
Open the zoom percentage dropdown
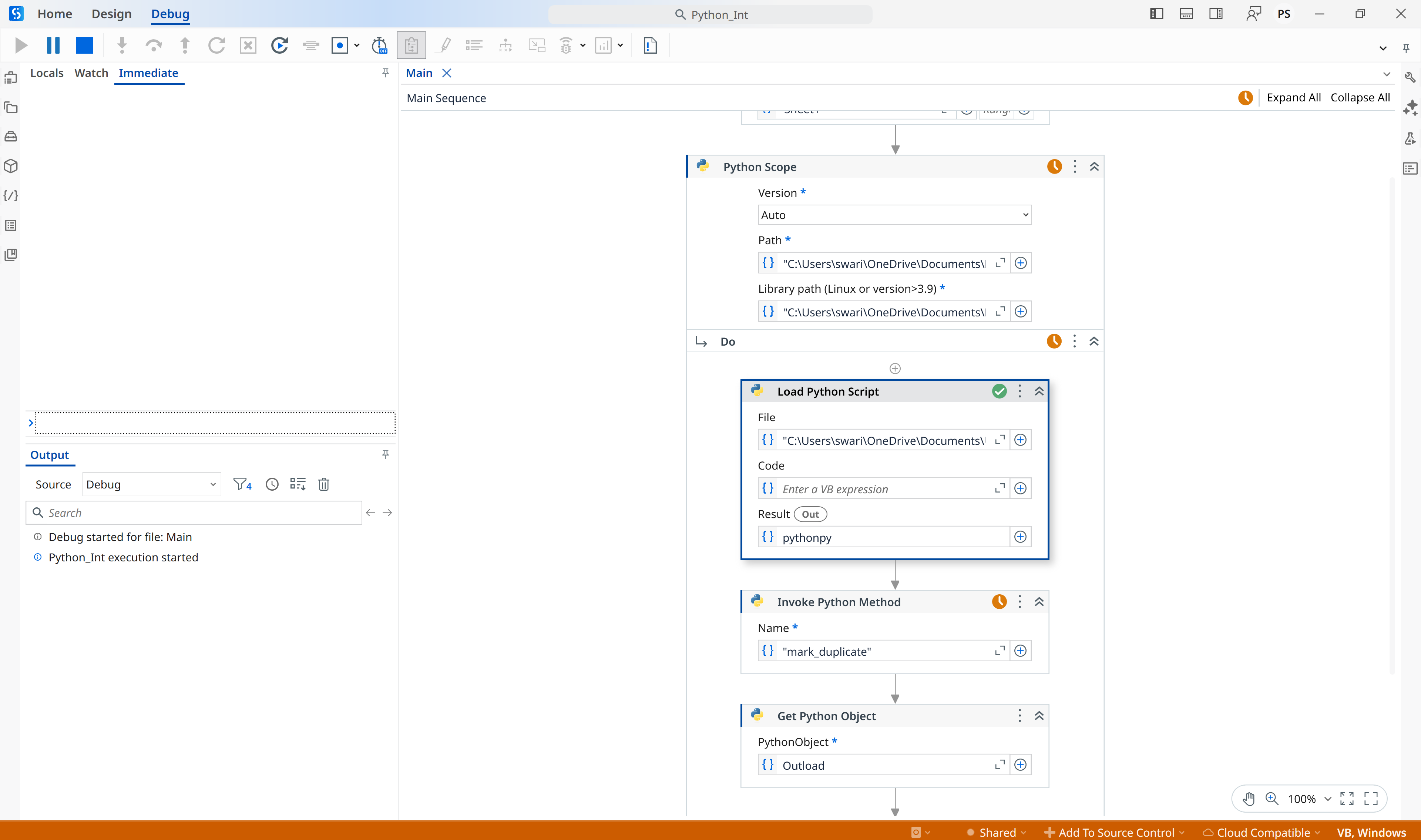click(1328, 799)
